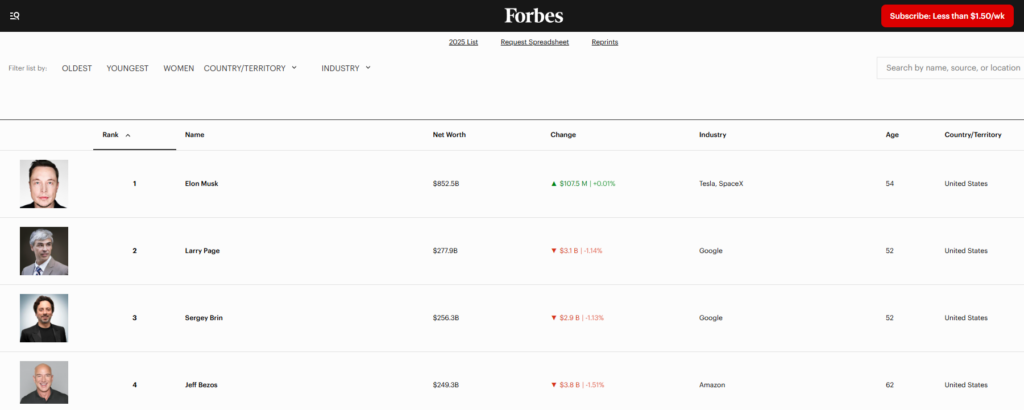The height and width of the screenshot is (410, 1024).
Task: Sort table by Age column header
Action: tap(891, 135)
